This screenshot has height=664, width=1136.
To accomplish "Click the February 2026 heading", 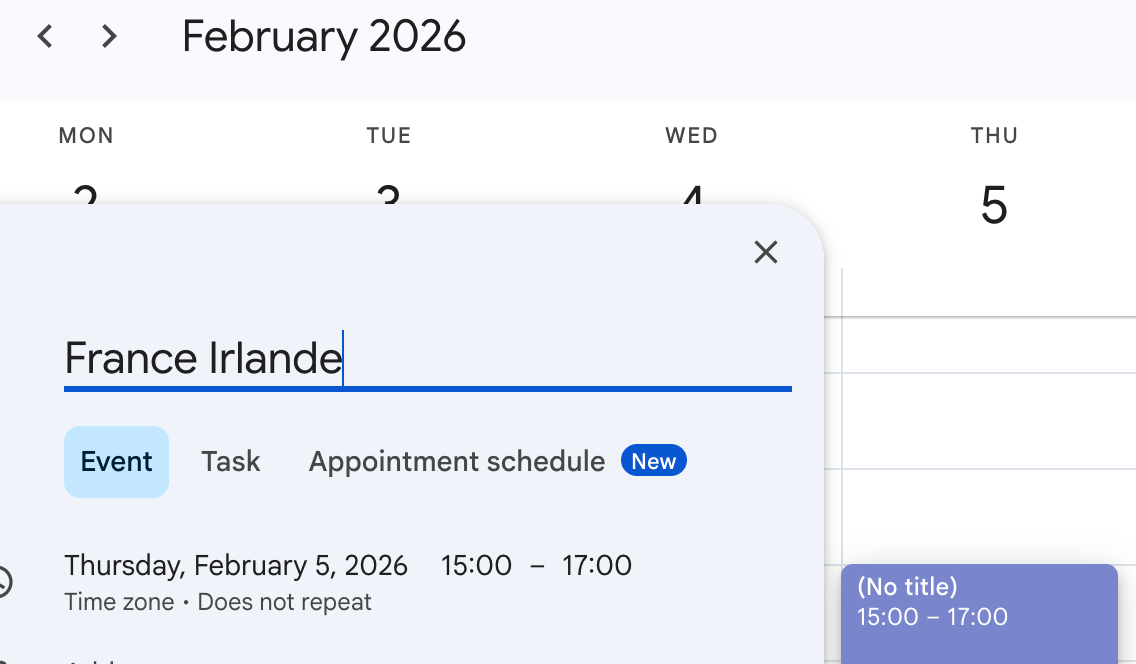I will (x=324, y=37).
